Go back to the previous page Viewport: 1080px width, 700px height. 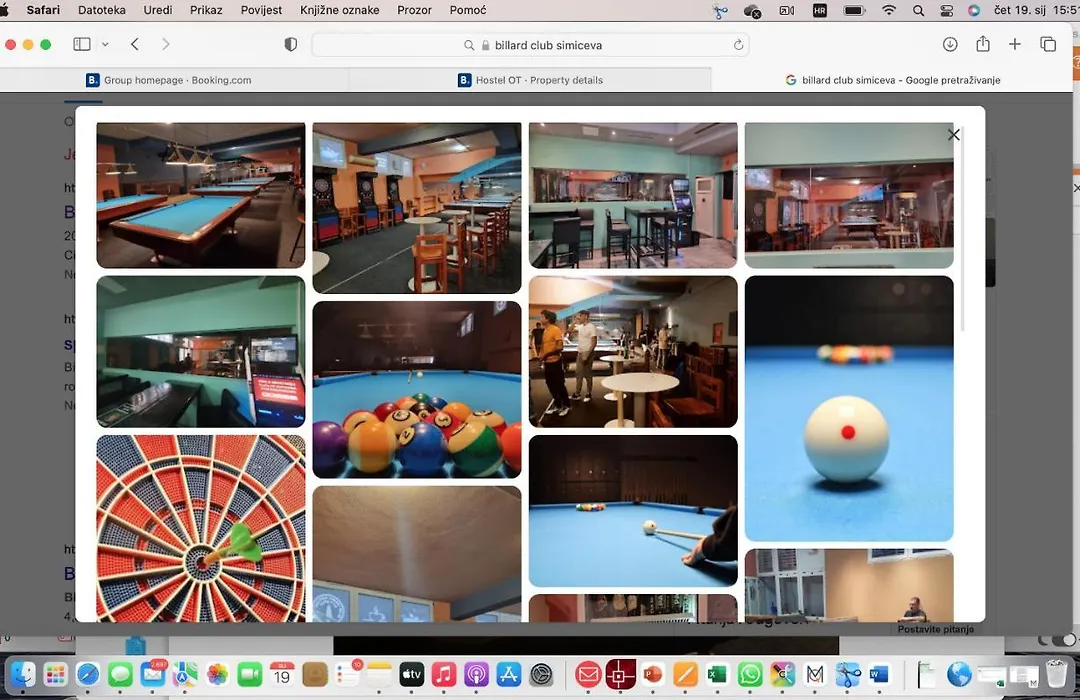click(x=135, y=44)
